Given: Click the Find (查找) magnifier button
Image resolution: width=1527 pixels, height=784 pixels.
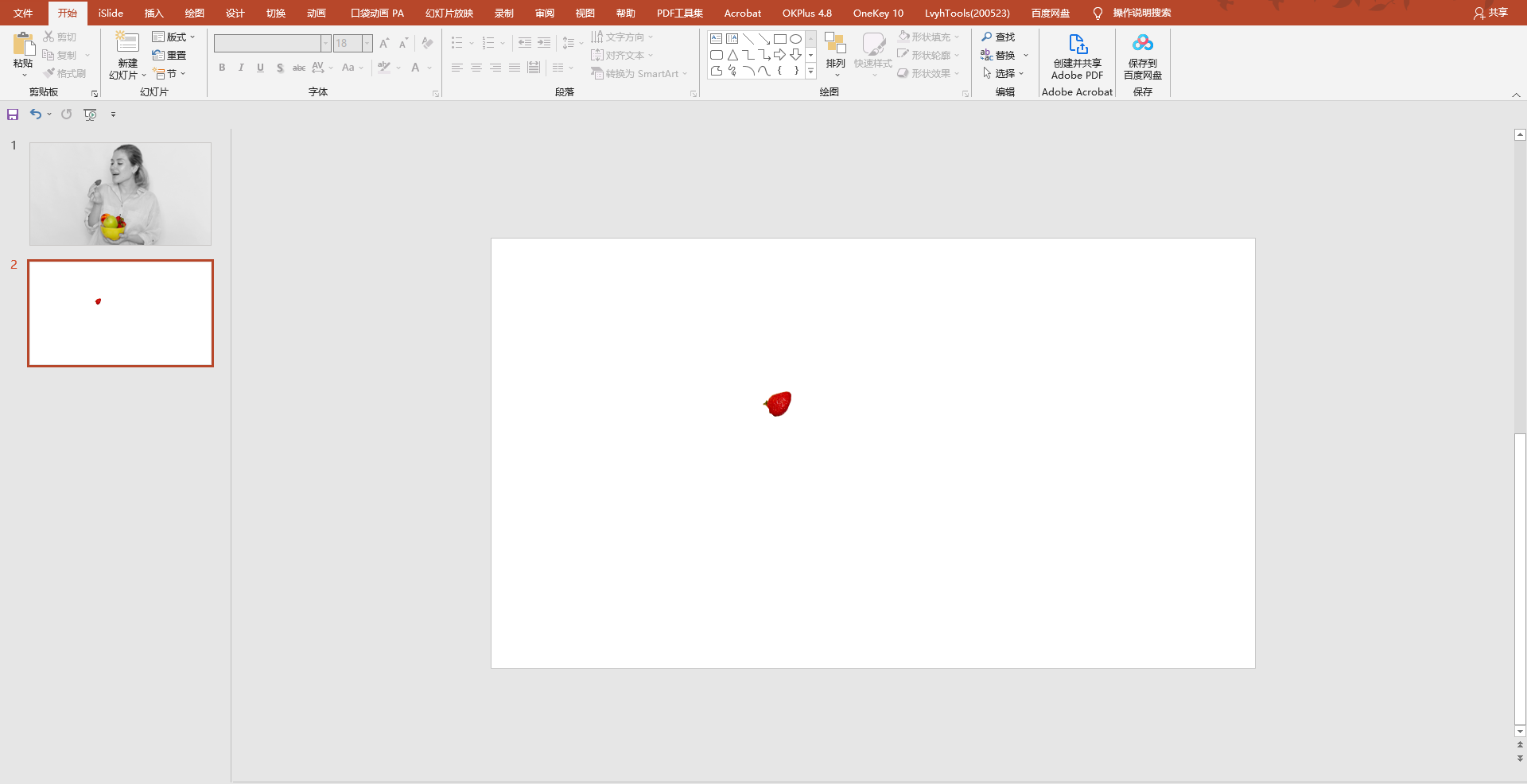Looking at the screenshot, I should coord(998,37).
